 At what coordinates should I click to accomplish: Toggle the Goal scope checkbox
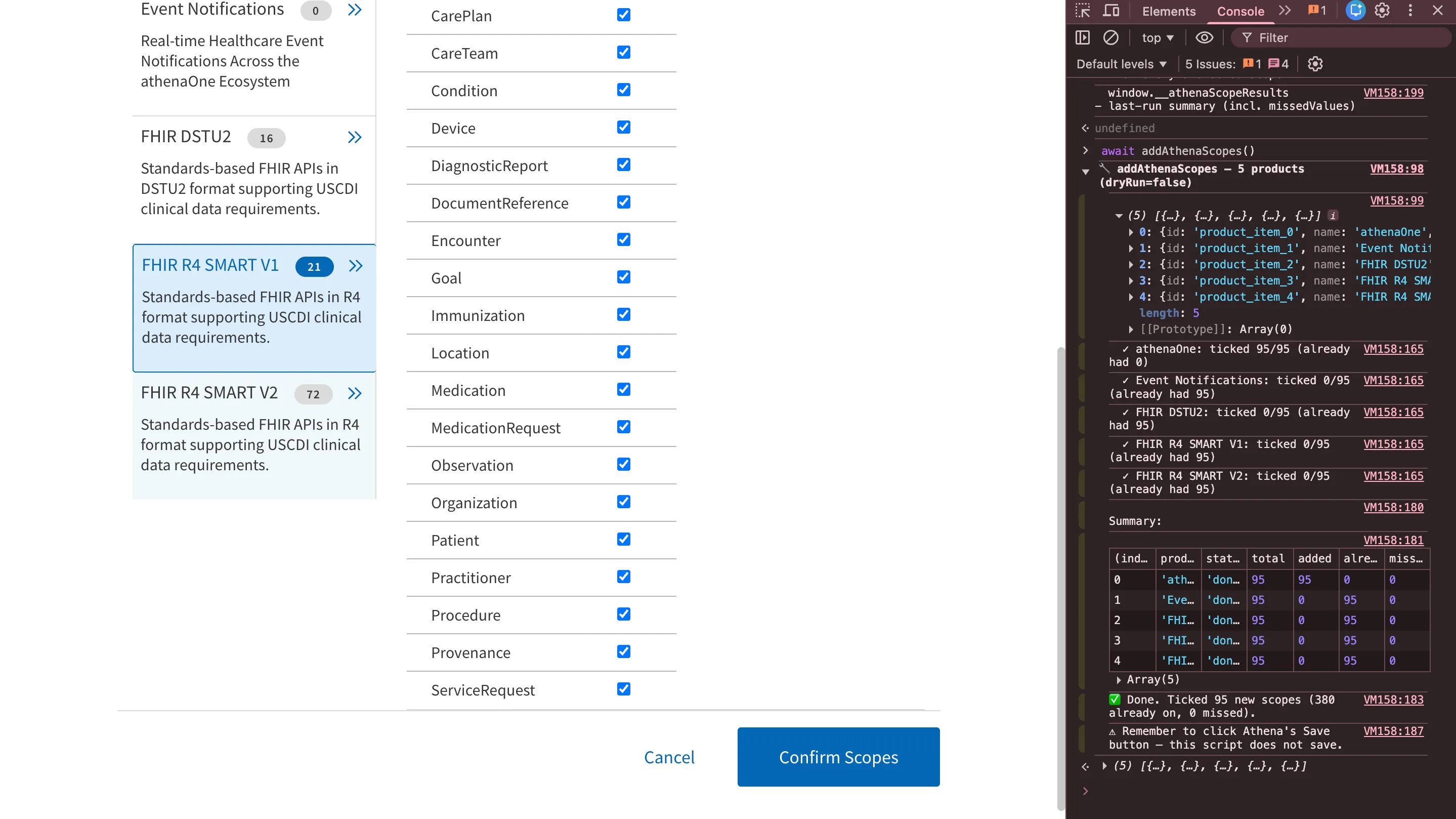pyautogui.click(x=623, y=277)
